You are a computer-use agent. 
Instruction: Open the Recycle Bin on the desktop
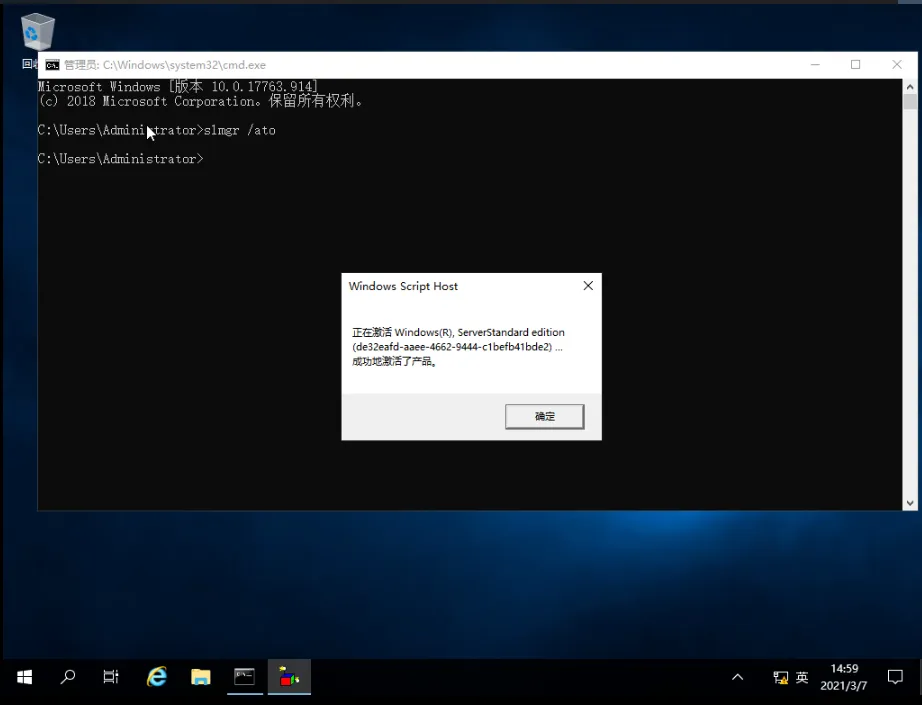[37, 30]
